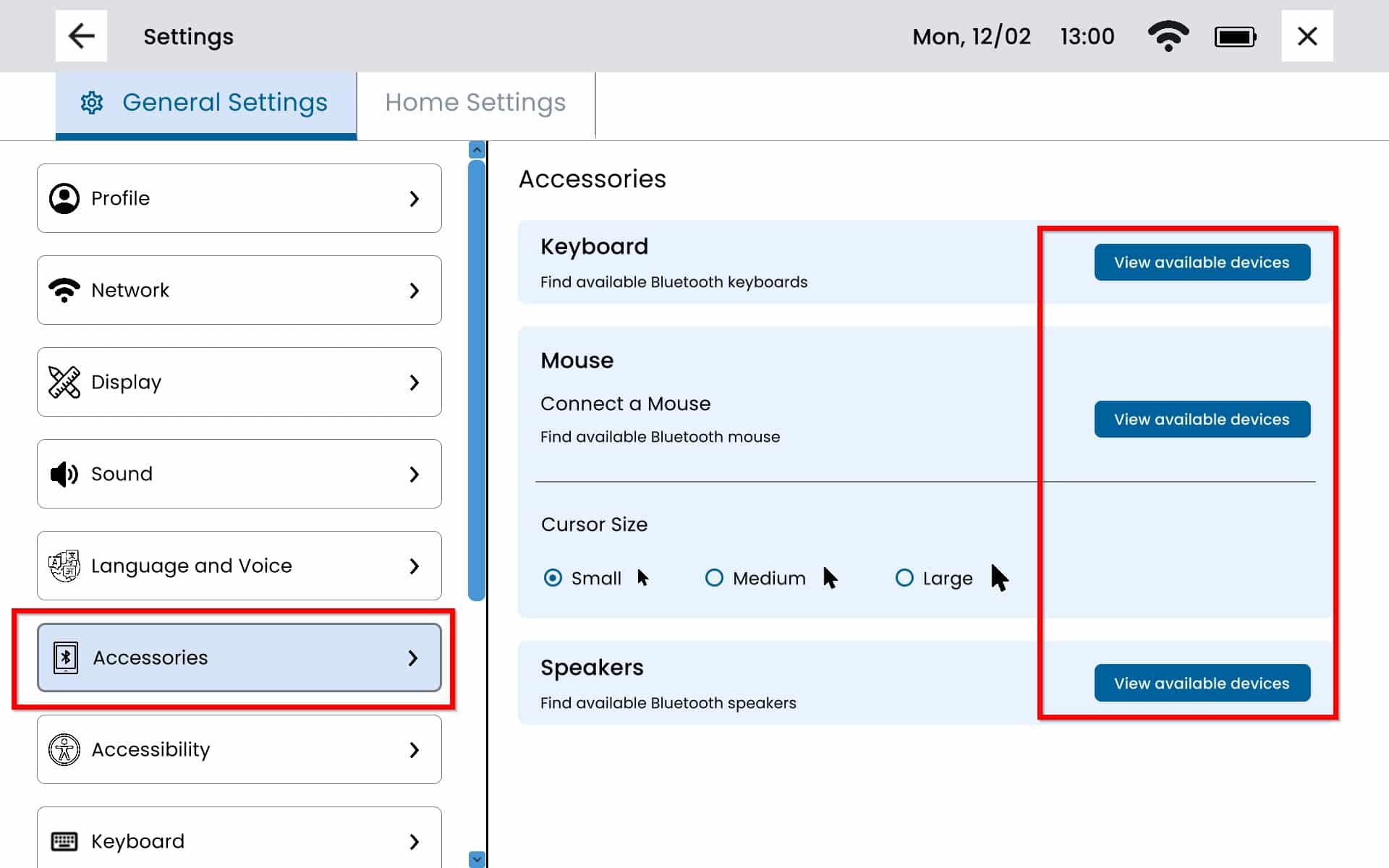Select the General Settings tab
This screenshot has height=868, width=1389.
(206, 103)
